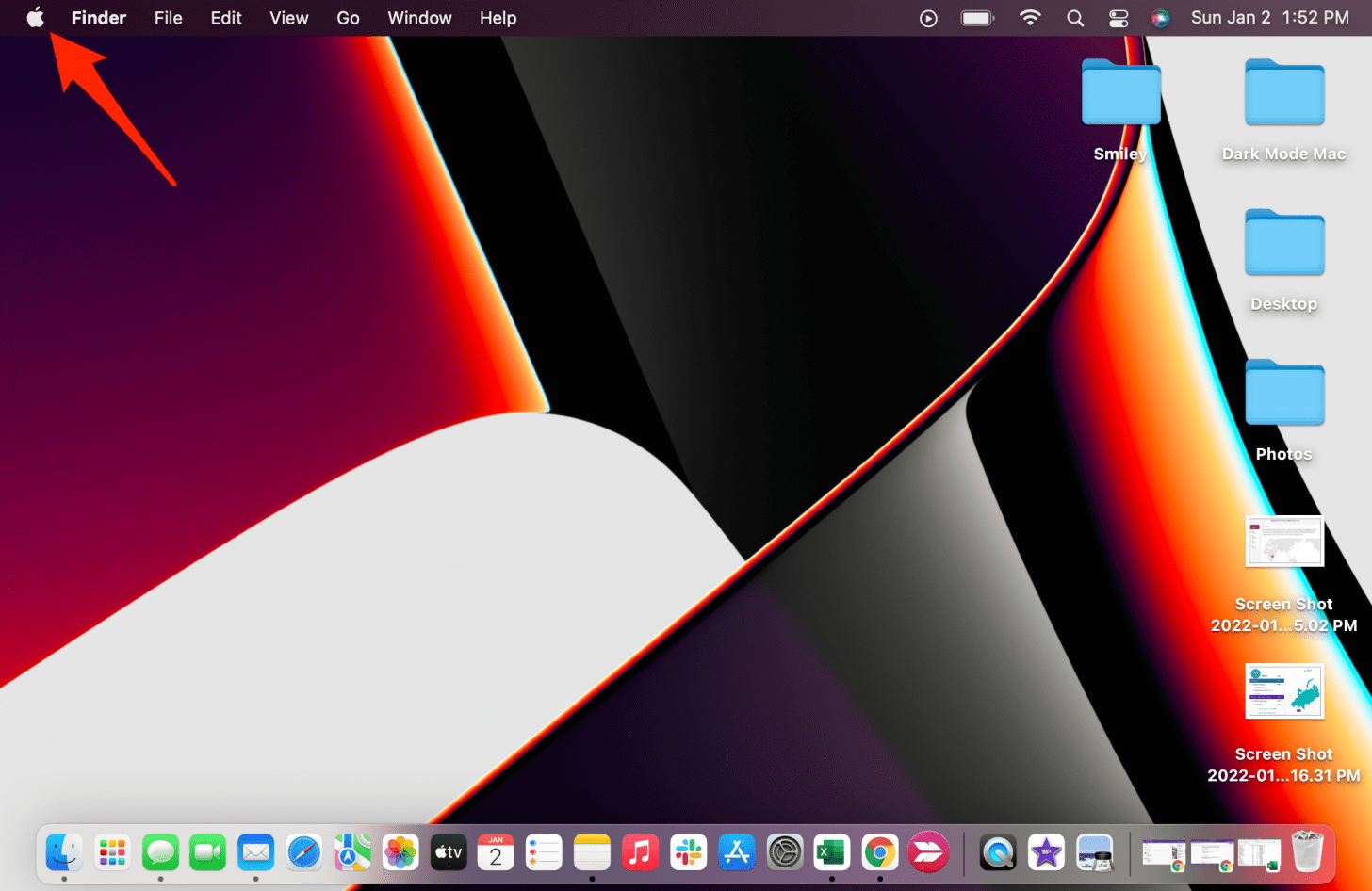Open Spotlight search magnifier
This screenshot has height=891, width=1372.
1075,18
